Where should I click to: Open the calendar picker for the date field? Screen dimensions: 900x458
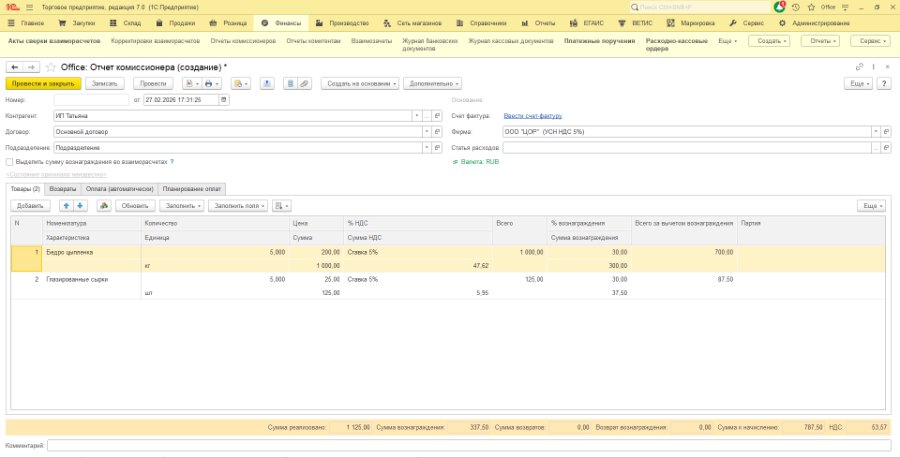(224, 100)
